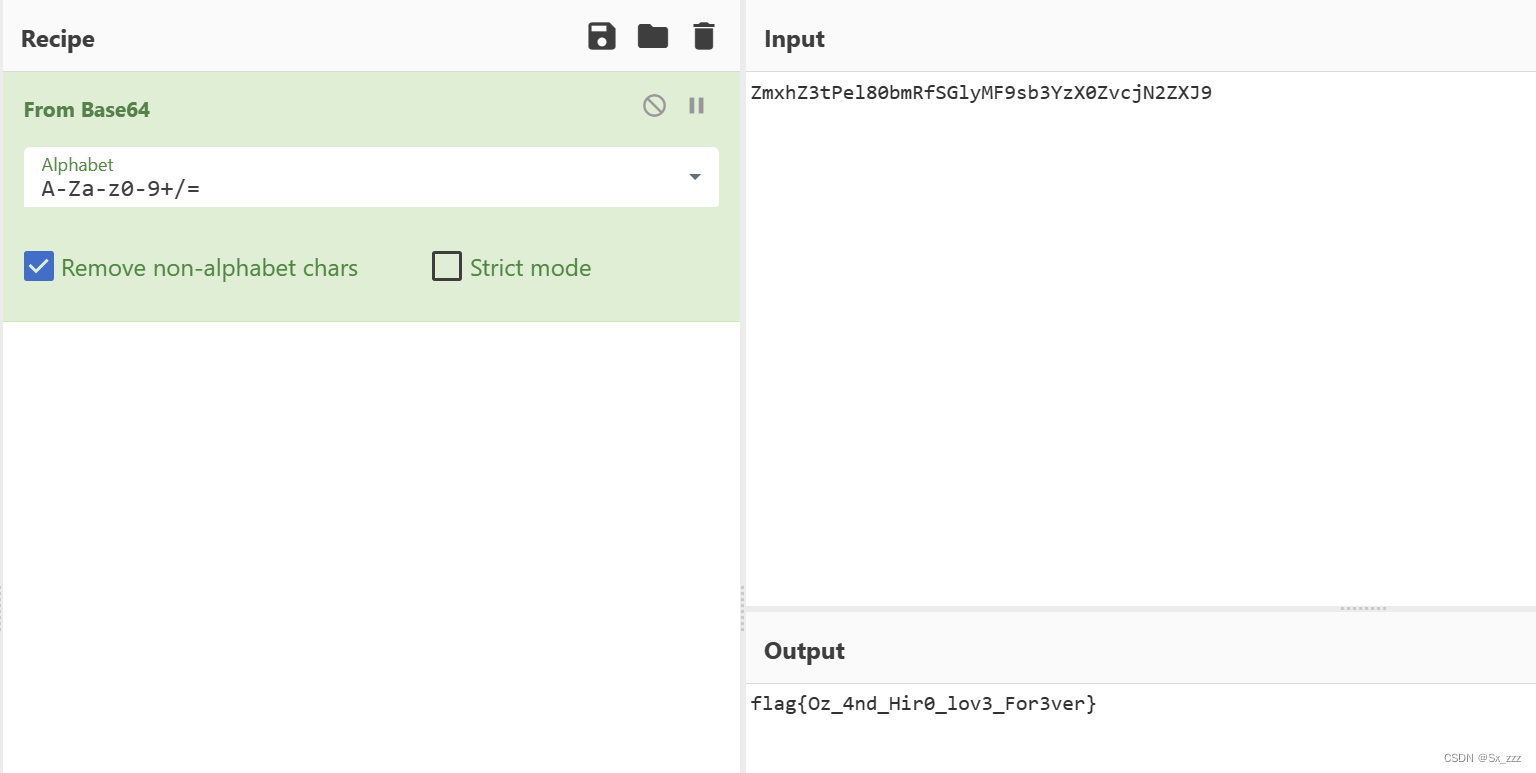Click the decoded flag output text

tap(923, 704)
